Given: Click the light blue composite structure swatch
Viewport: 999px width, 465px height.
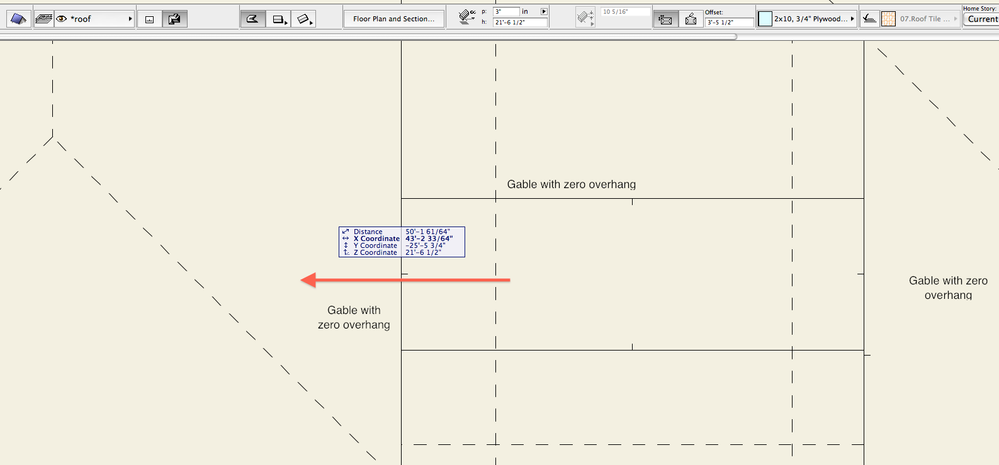Looking at the screenshot, I should (x=765, y=19).
